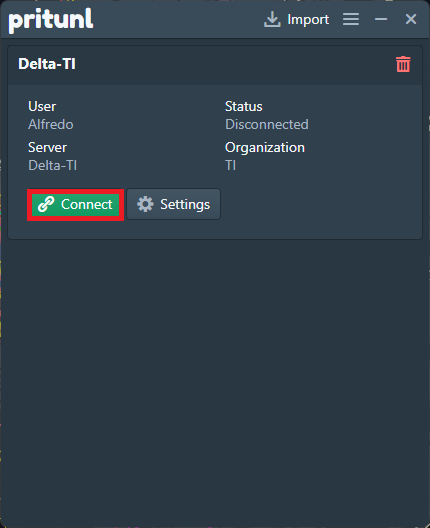
Task: Connect to the Delta-TI server
Action: pos(75,204)
